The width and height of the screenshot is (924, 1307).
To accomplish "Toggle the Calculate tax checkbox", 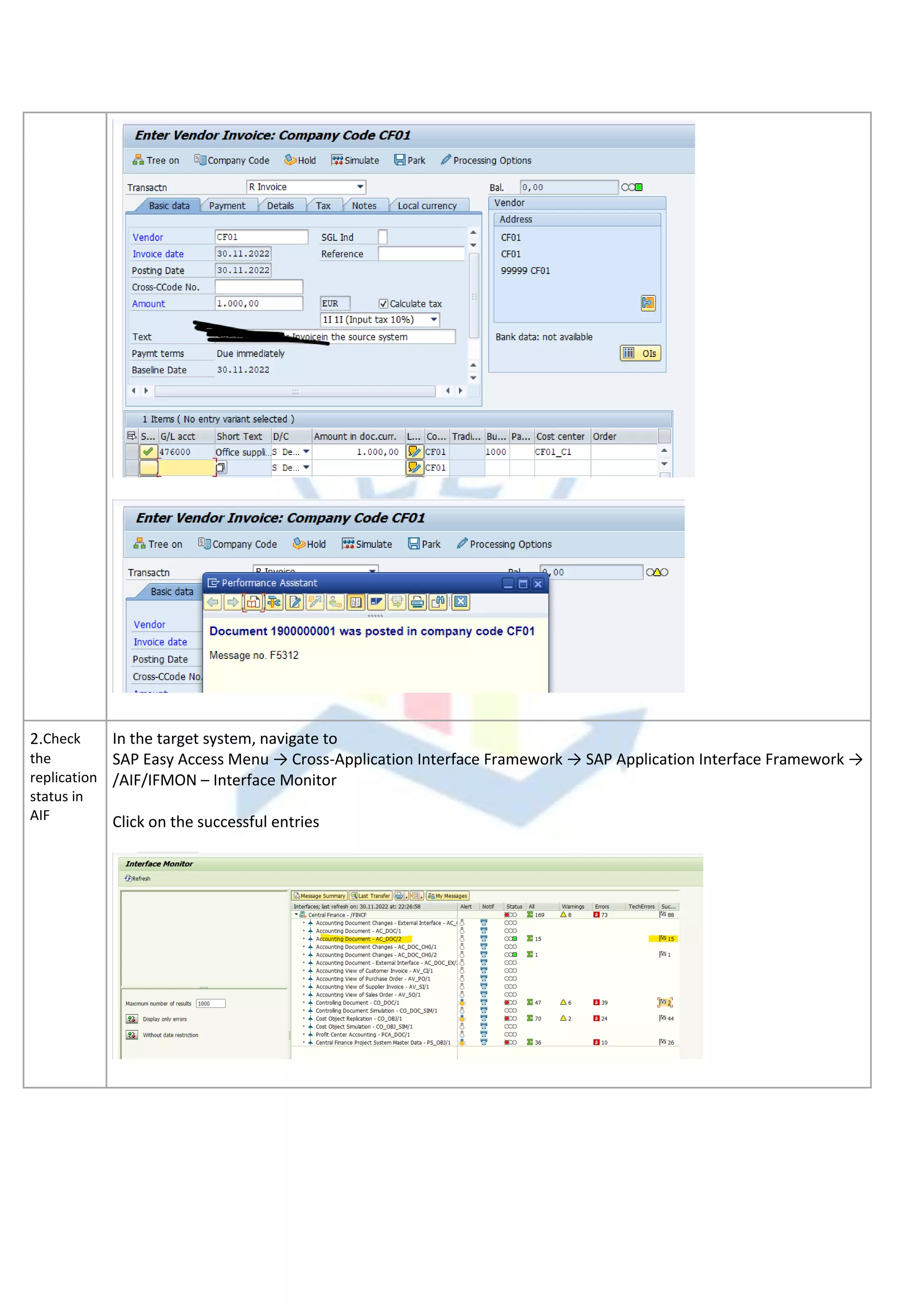I will coord(383,303).
